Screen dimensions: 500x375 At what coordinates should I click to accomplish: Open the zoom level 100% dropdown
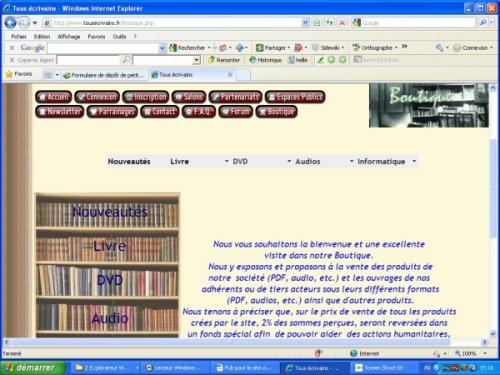coord(485,353)
